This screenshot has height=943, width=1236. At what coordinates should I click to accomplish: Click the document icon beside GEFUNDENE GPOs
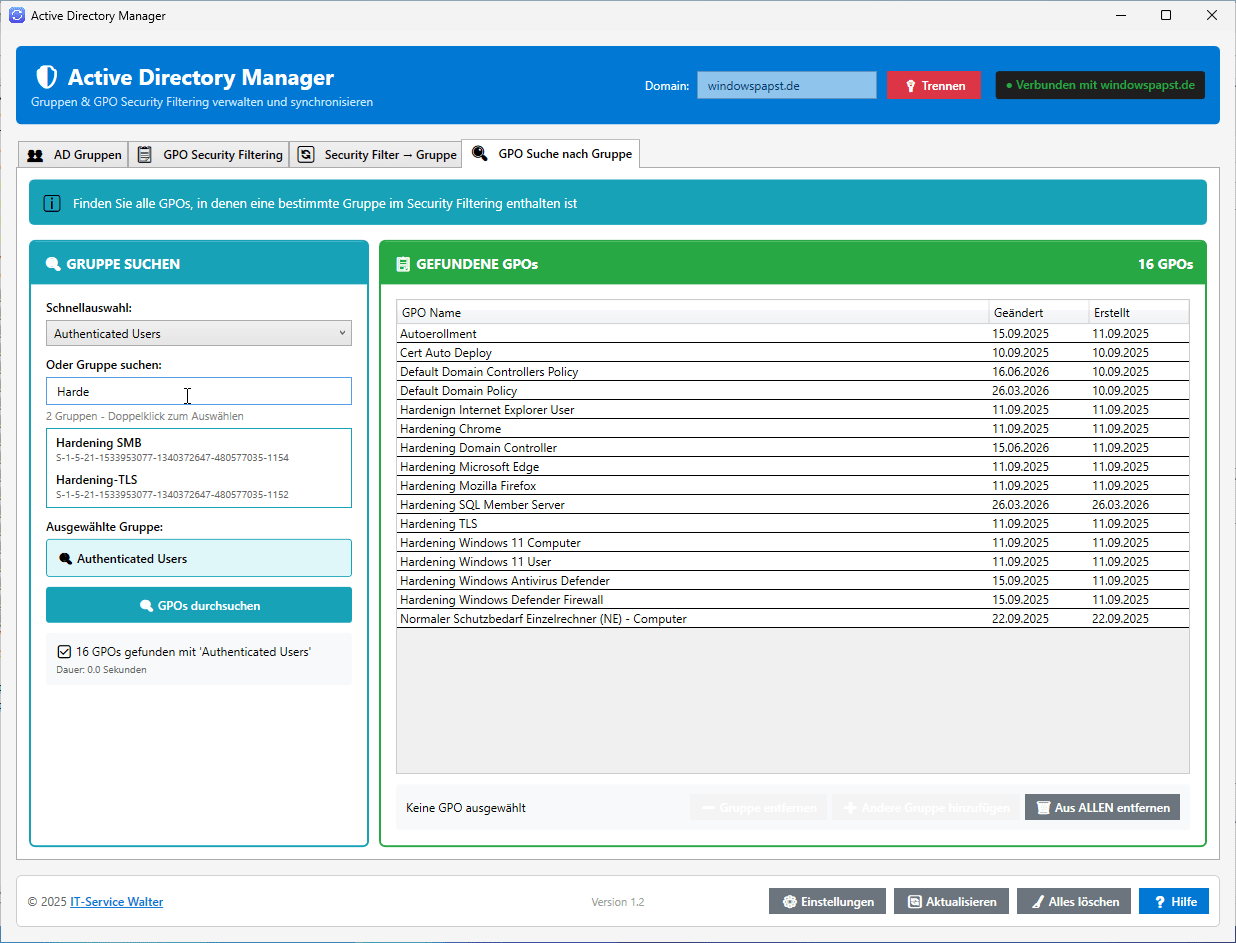(x=402, y=264)
